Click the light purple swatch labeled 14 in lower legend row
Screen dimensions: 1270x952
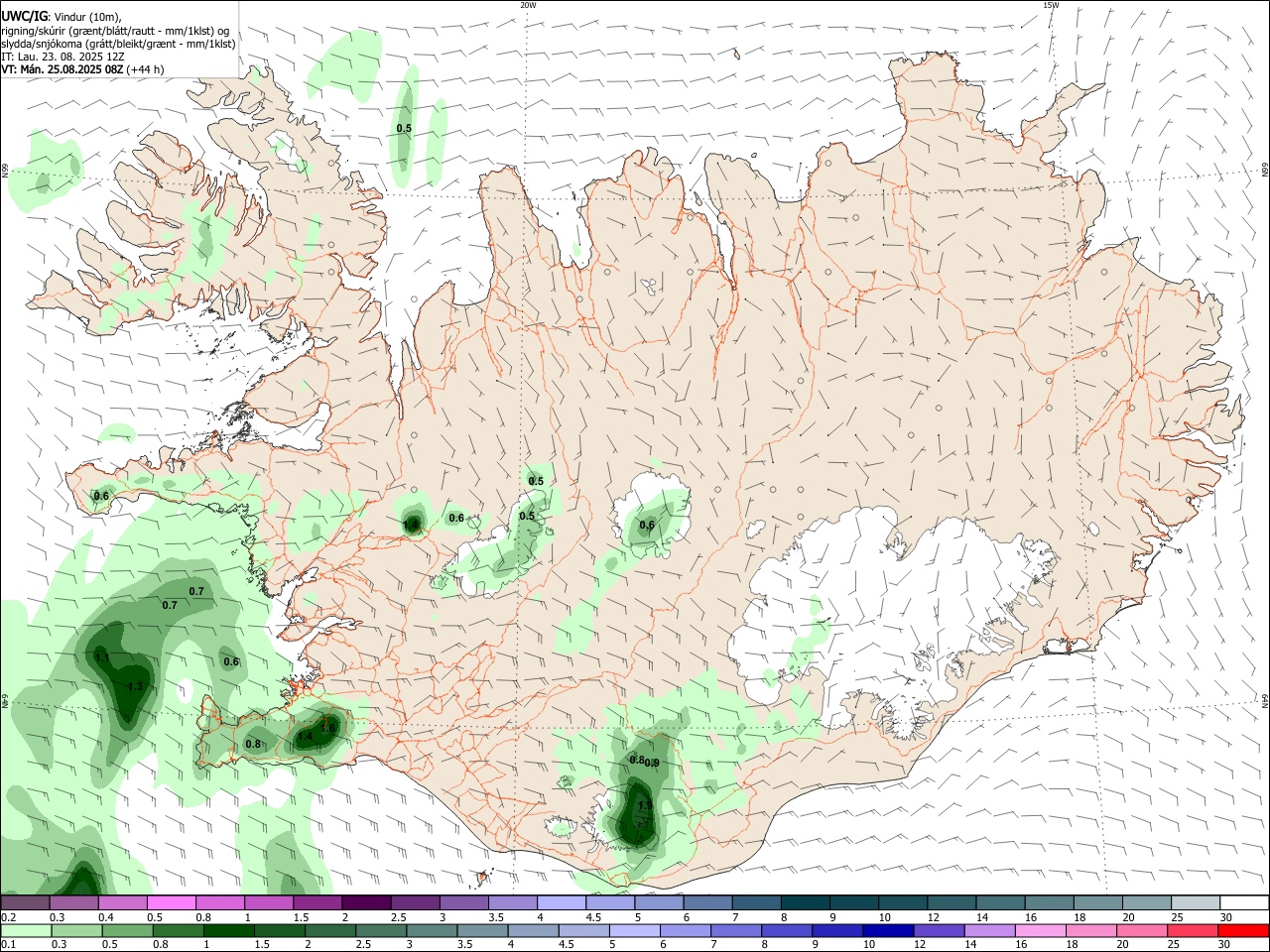coord(989,930)
